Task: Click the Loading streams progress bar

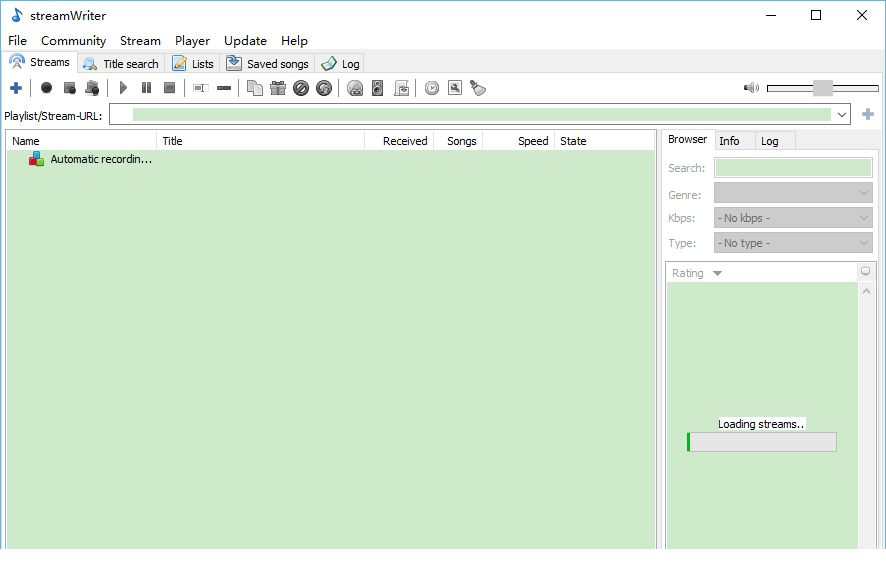Action: (x=762, y=442)
